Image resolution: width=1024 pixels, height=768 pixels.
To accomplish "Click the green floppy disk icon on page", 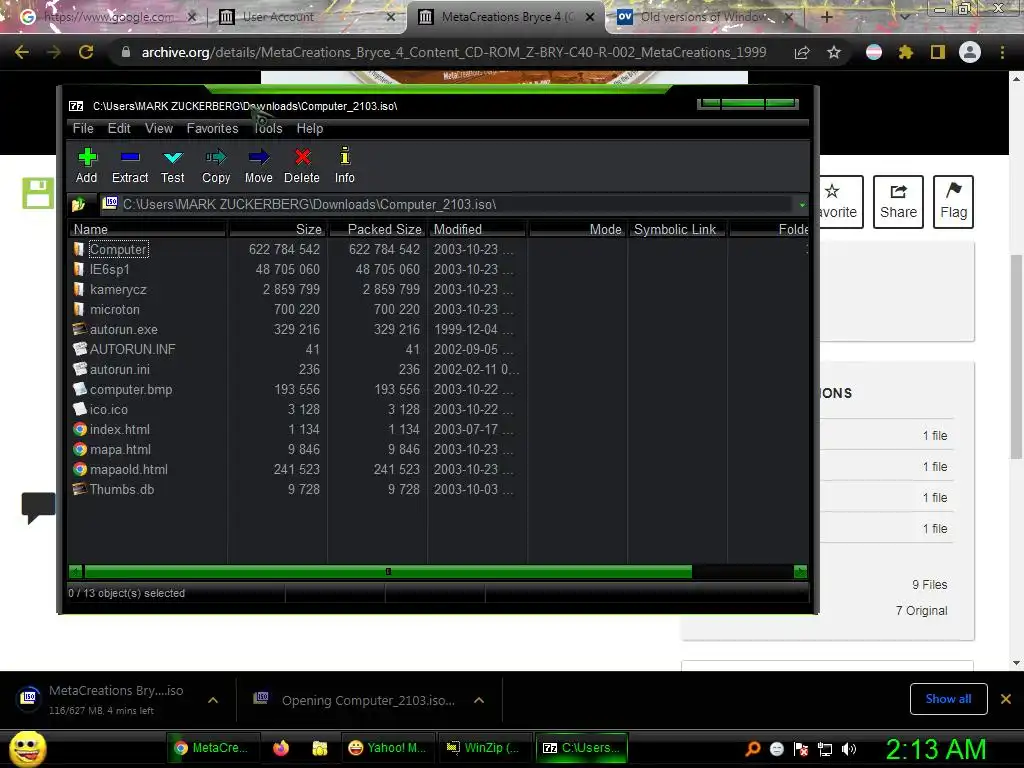I will [x=38, y=193].
